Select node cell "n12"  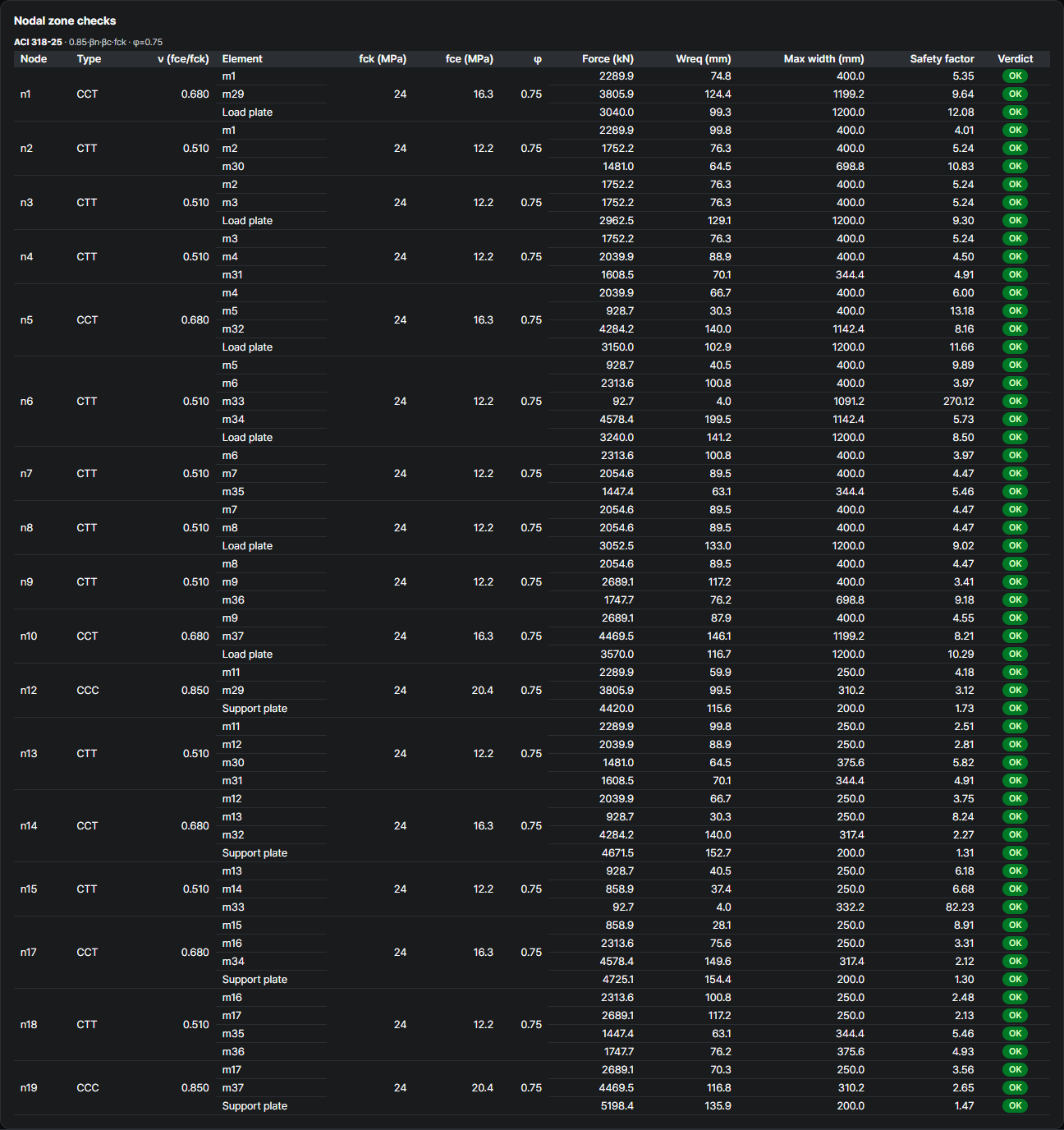coord(29,691)
